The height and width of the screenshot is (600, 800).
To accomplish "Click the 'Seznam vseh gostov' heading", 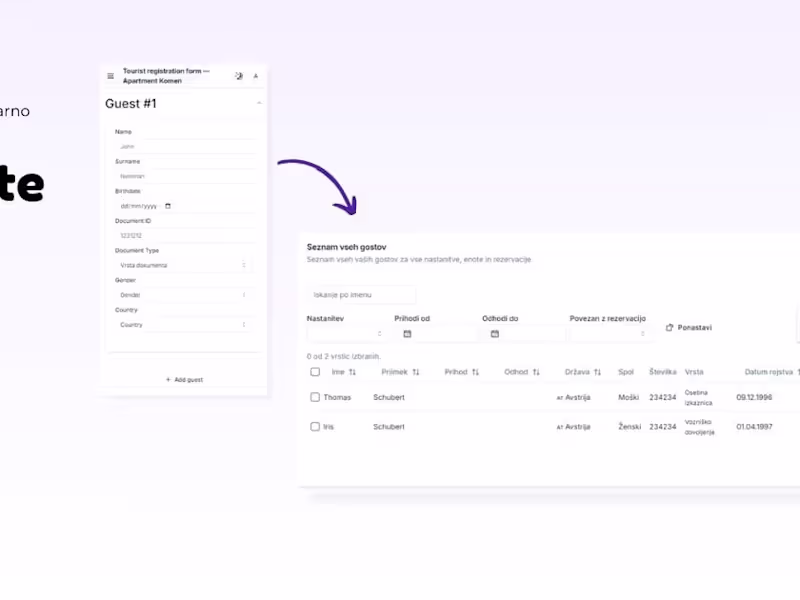I will coord(346,247).
